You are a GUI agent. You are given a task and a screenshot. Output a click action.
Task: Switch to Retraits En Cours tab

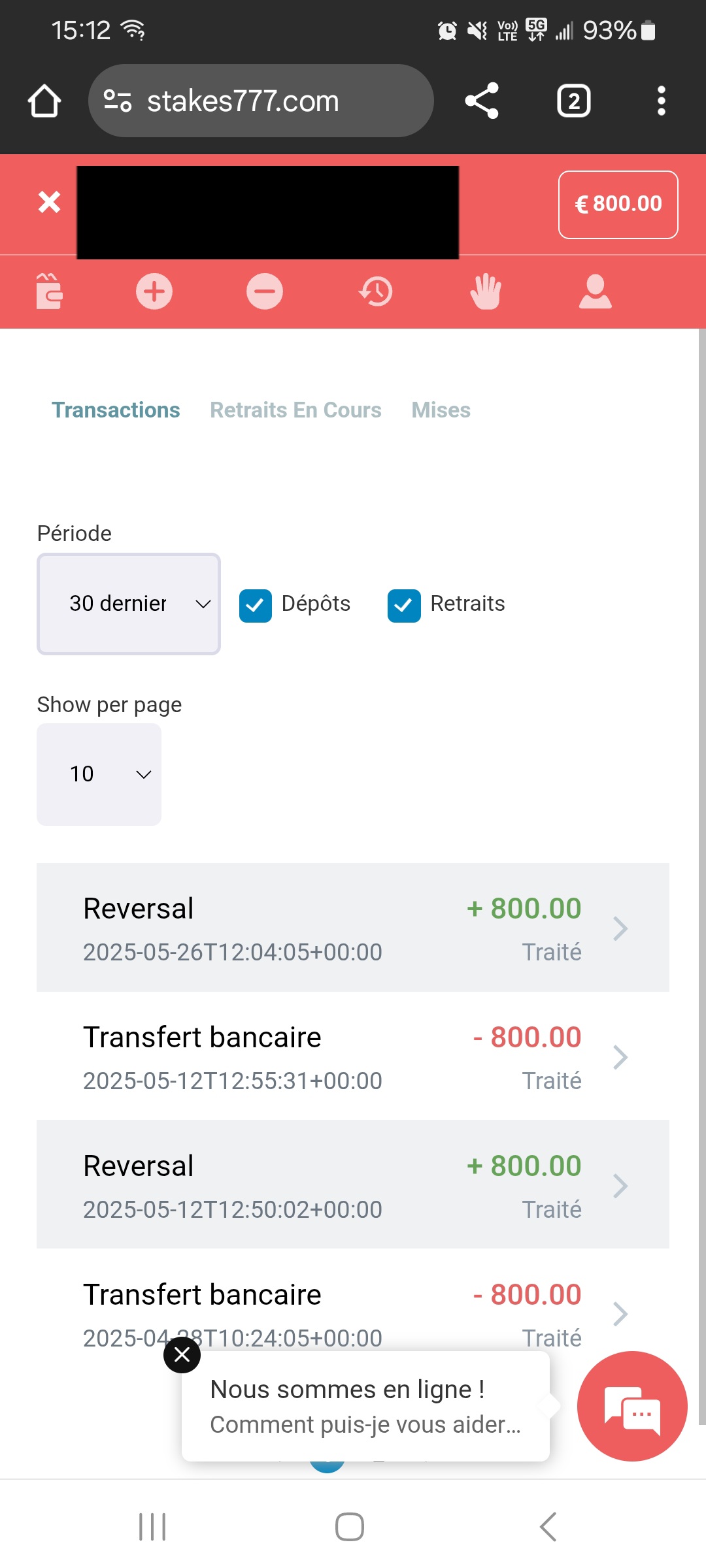point(295,410)
